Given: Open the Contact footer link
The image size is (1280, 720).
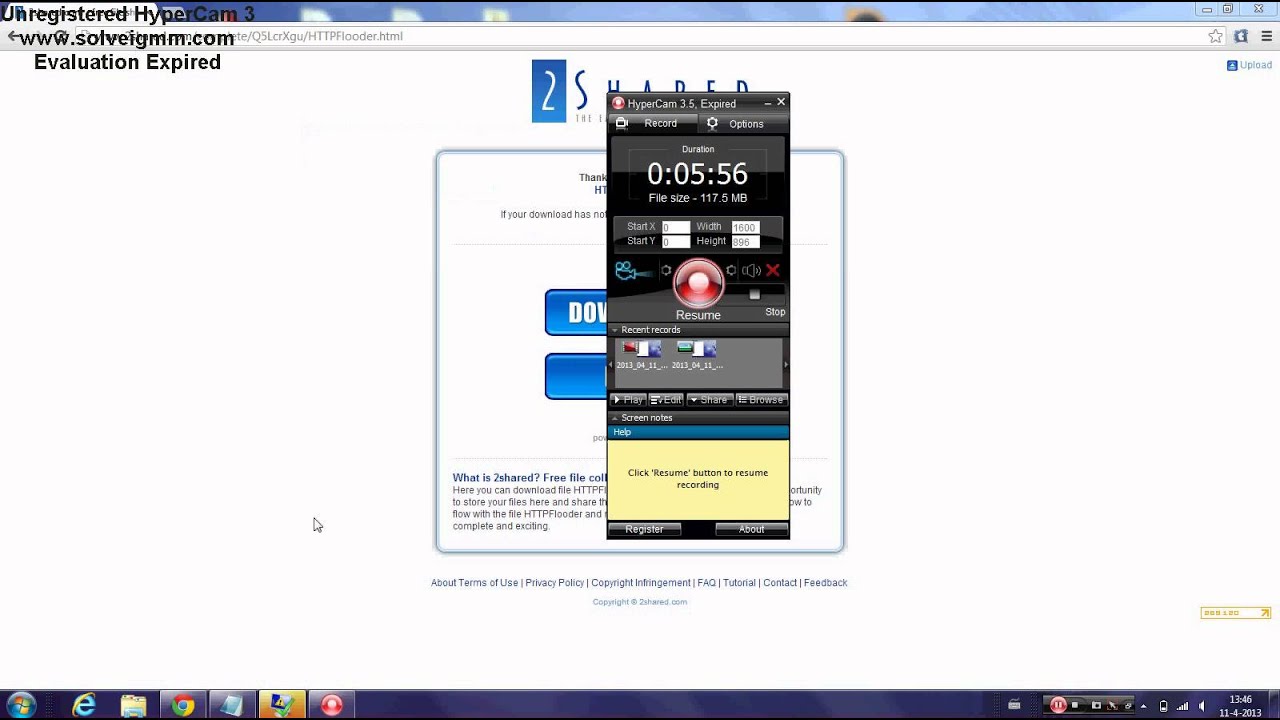Looking at the screenshot, I should coord(780,583).
